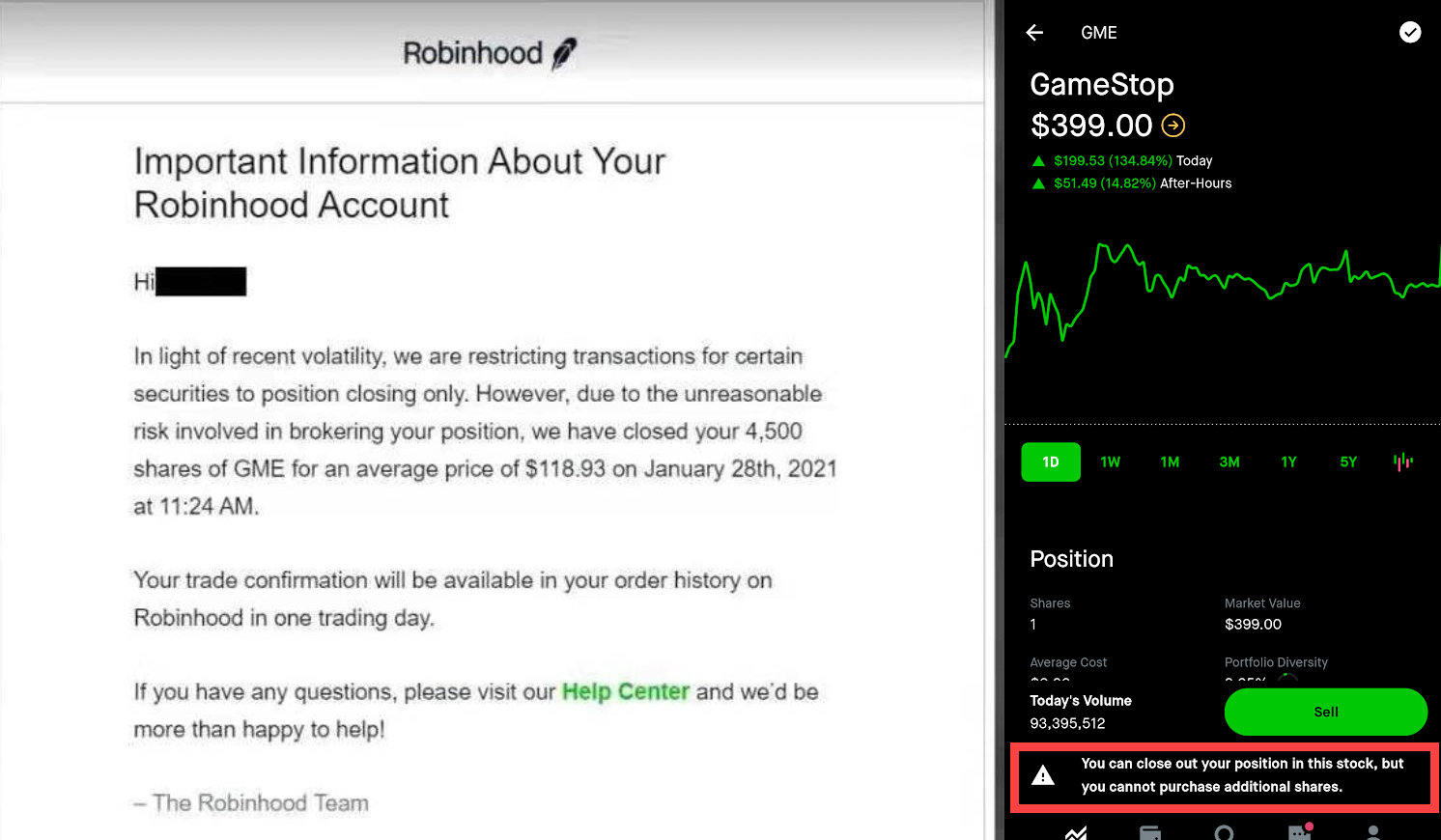1441x840 pixels.
Task: Click the Position section heading
Action: coord(1072,559)
